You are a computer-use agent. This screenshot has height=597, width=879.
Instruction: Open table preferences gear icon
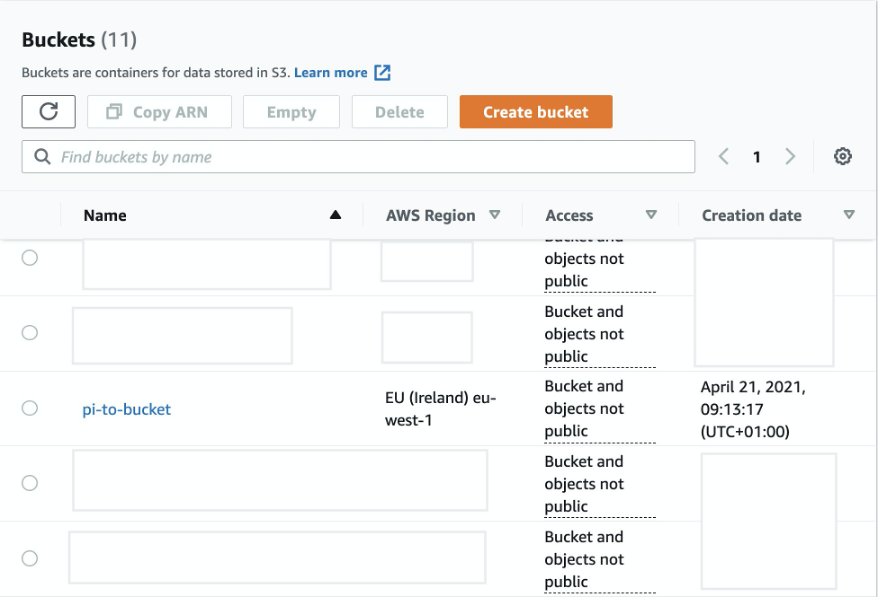click(x=843, y=157)
